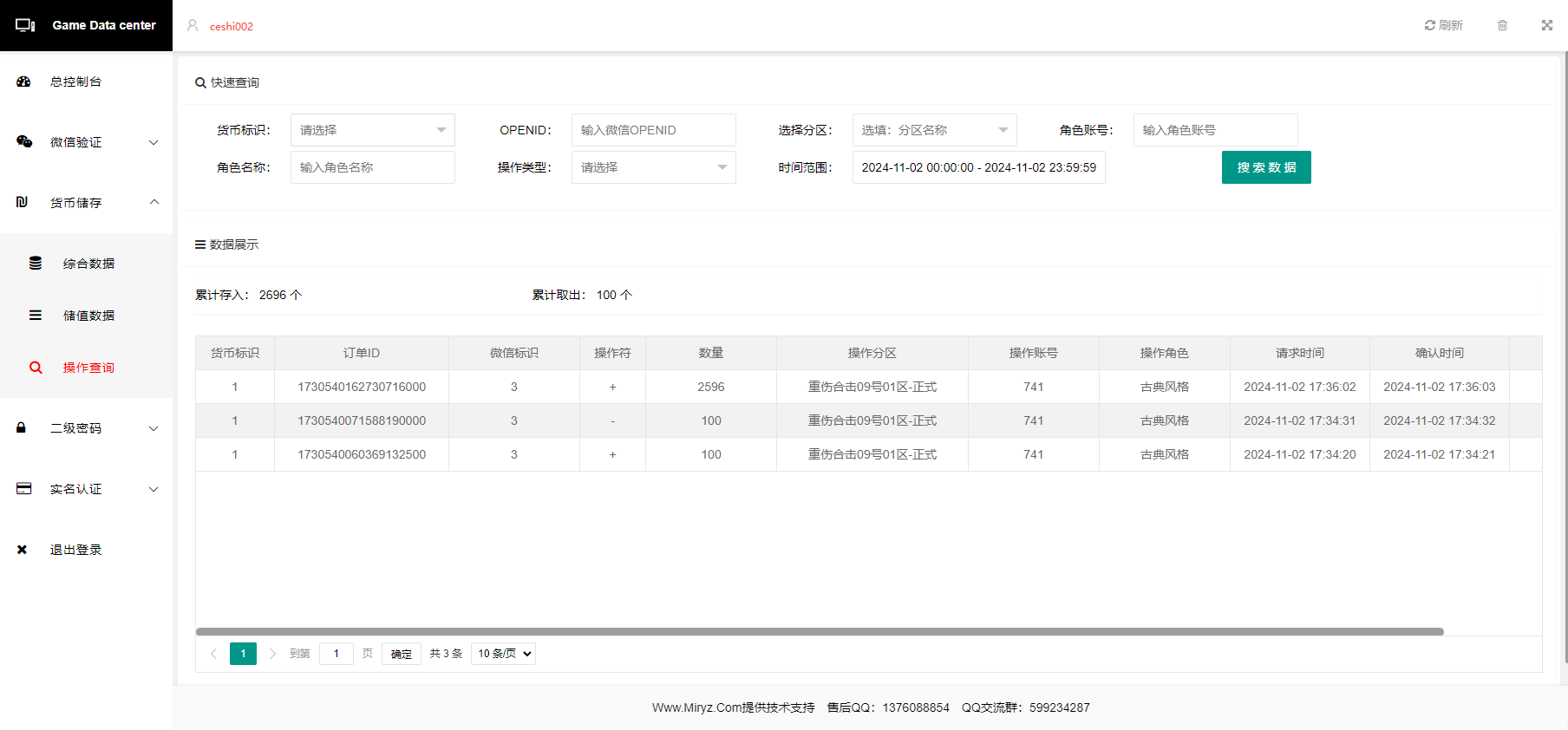
Task: Click the 确定 pagination button
Action: [x=401, y=654]
